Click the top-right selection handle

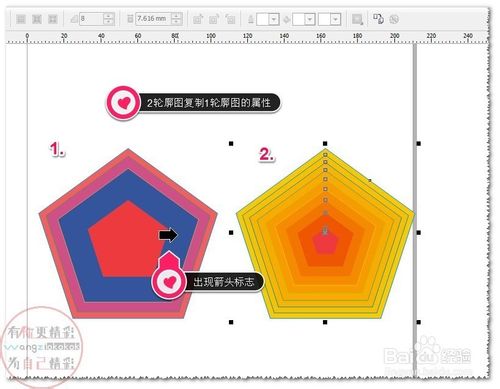(419, 144)
